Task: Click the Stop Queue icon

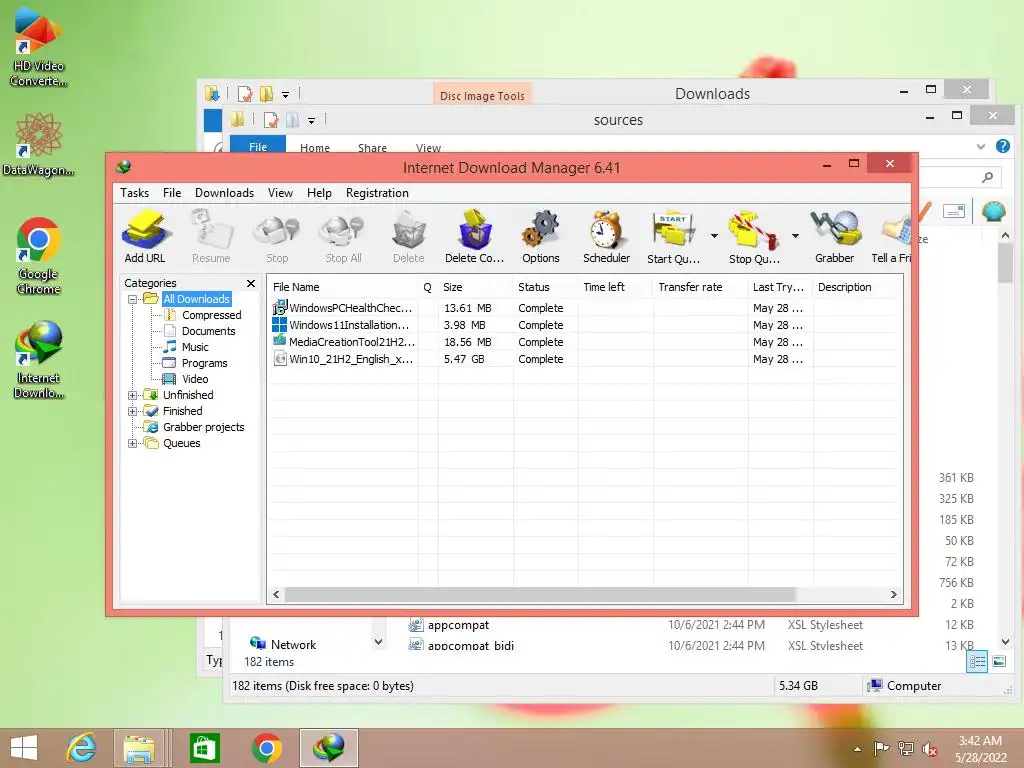Action: (754, 236)
